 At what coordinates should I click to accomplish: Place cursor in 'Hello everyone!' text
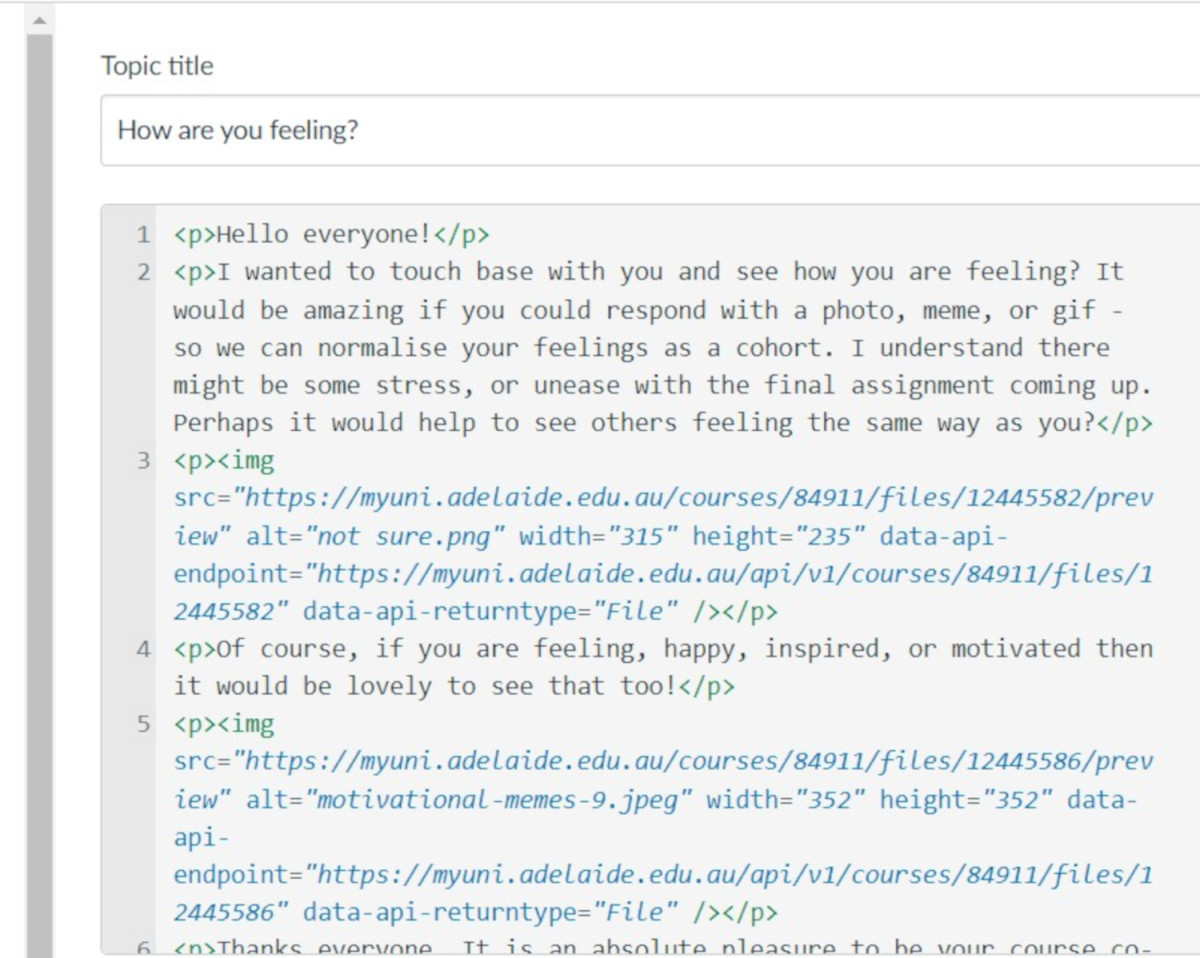pos(323,235)
